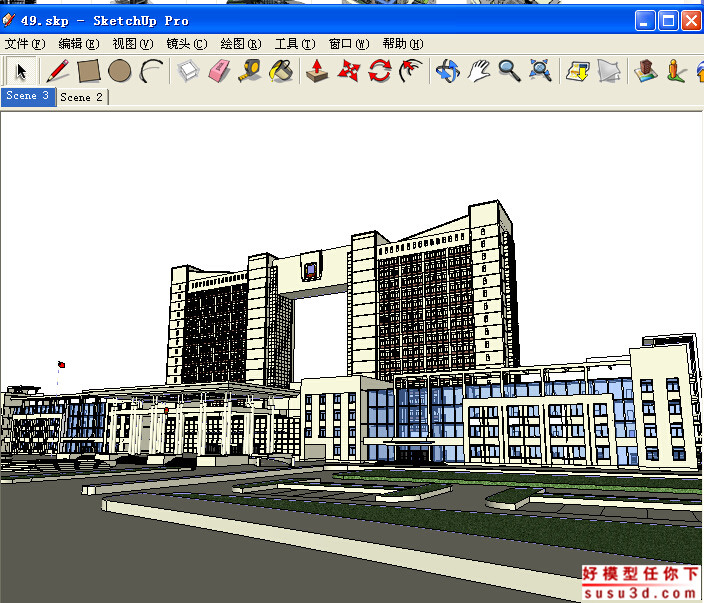The image size is (704, 603).
Task: Select the Rotate tool
Action: point(380,71)
